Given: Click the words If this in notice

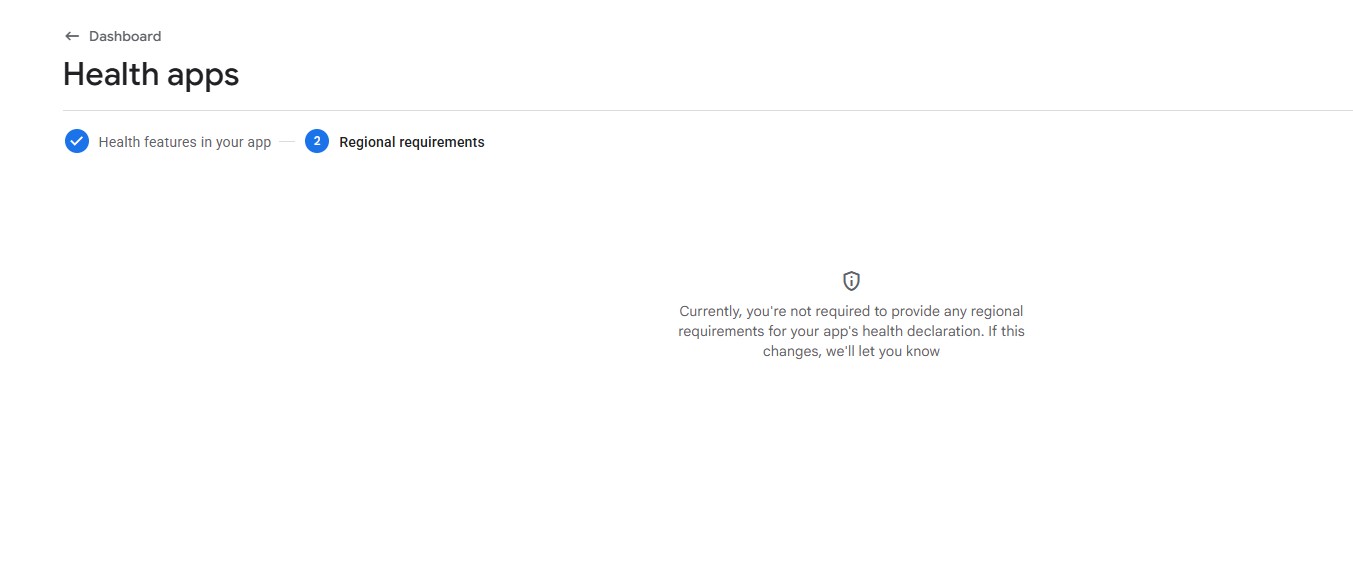Looking at the screenshot, I should (1006, 331).
